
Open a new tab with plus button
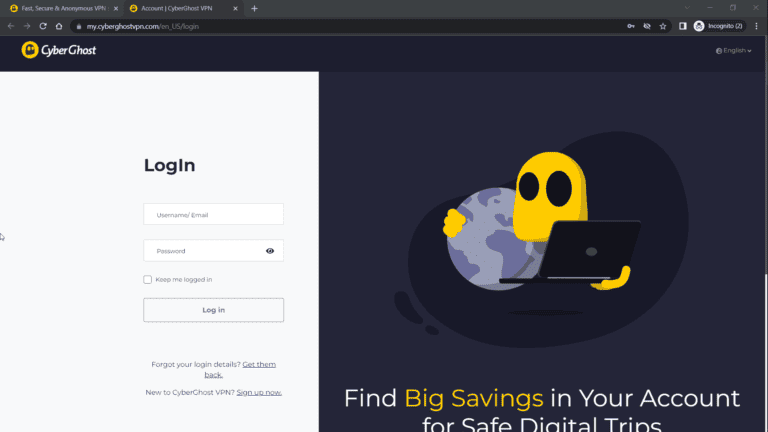pos(254,8)
